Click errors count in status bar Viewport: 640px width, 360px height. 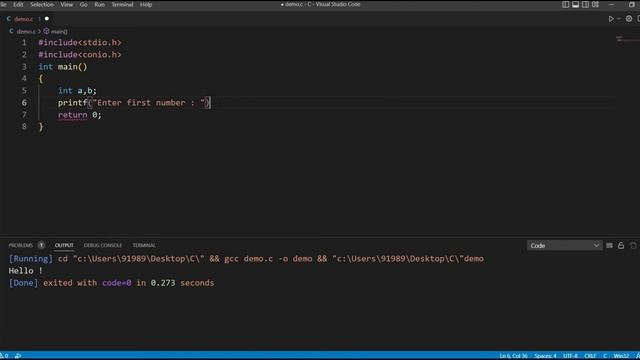[x=4, y=356]
